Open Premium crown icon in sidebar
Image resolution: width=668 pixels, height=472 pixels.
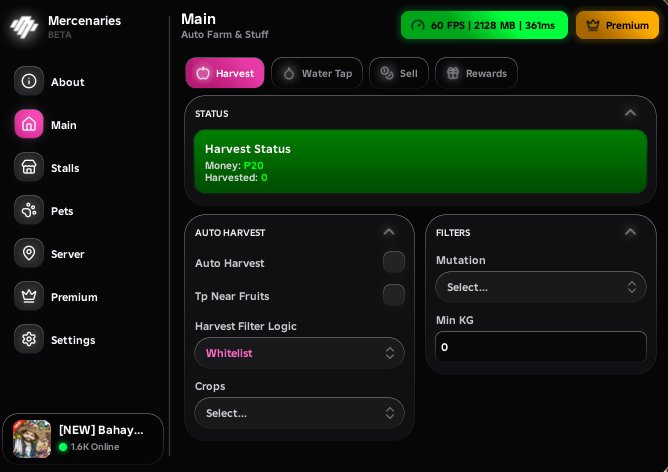[x=29, y=296]
